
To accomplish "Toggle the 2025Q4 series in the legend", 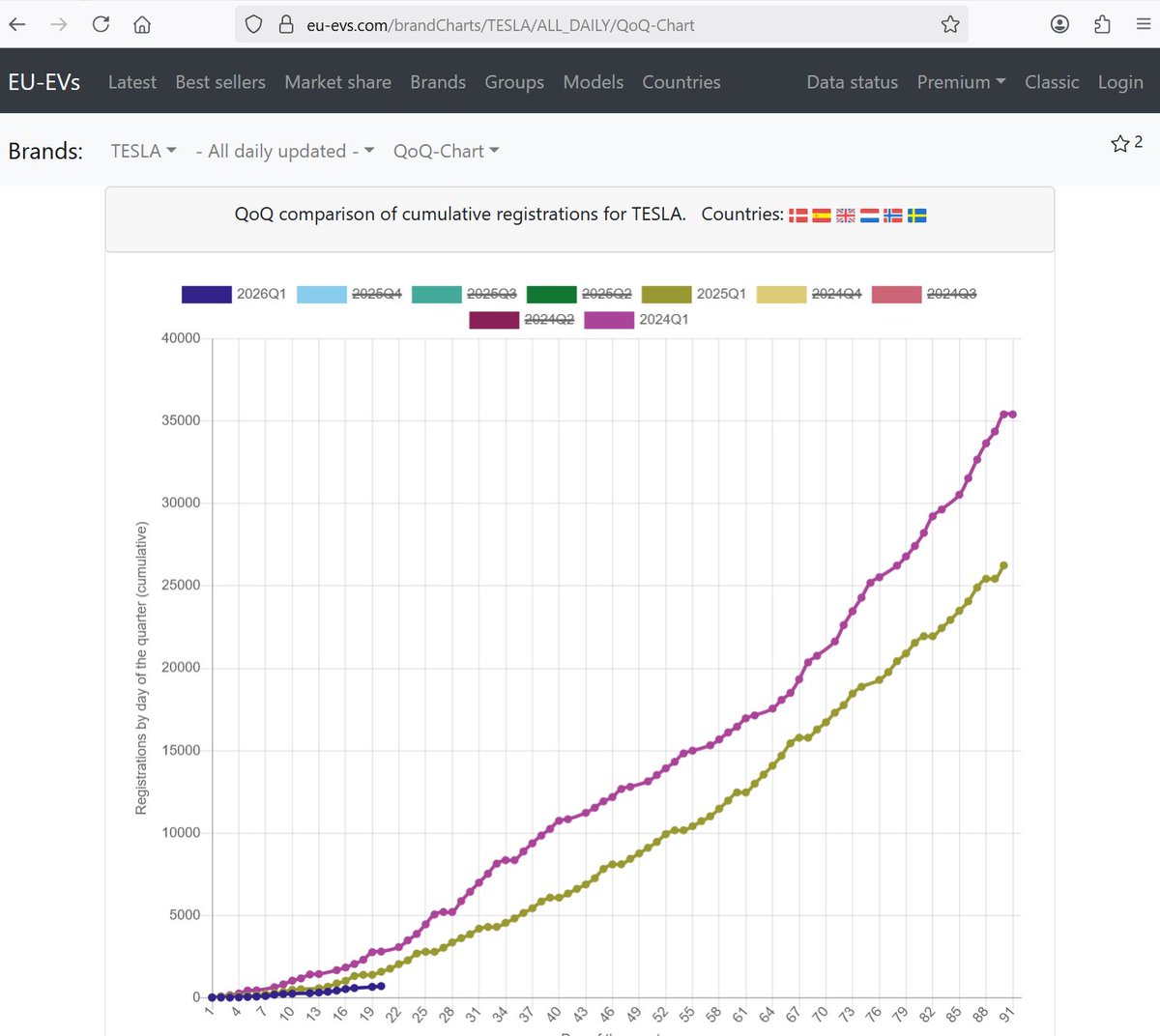I will (349, 294).
